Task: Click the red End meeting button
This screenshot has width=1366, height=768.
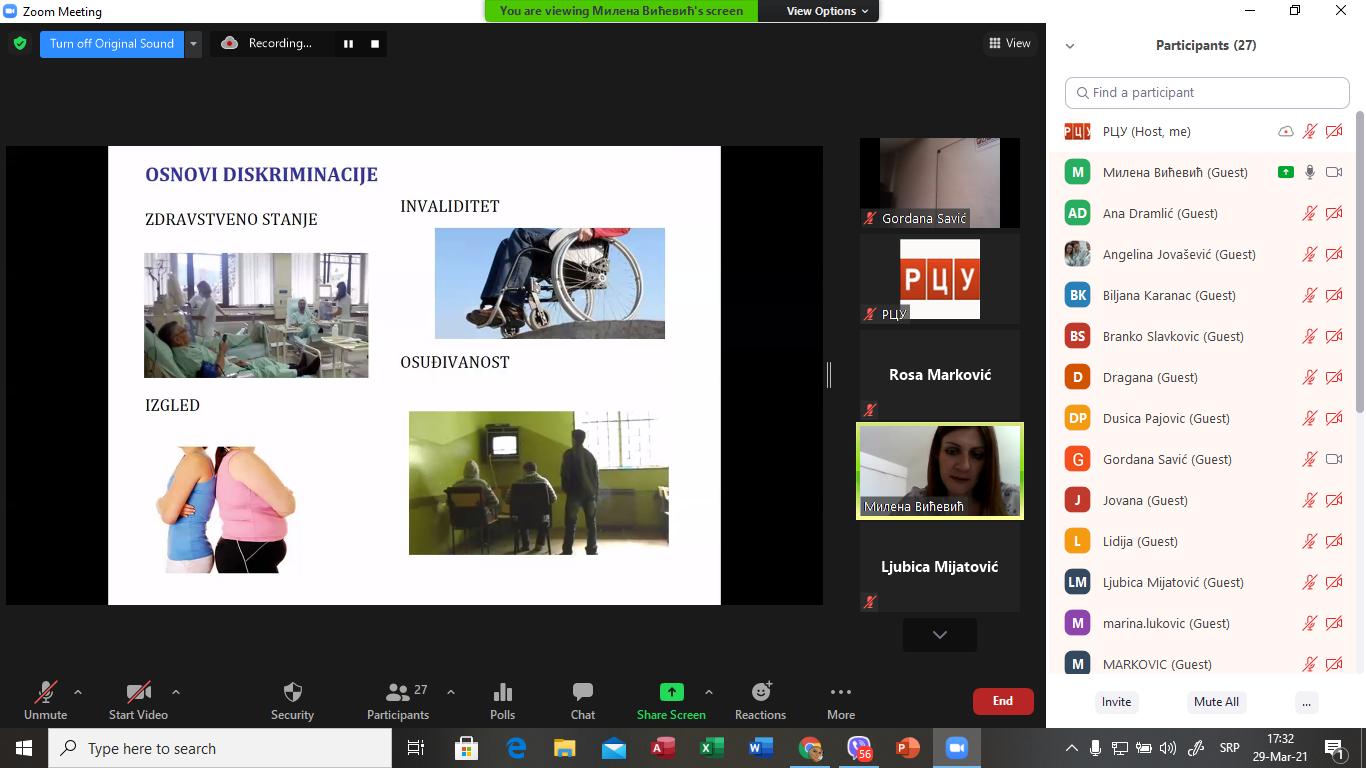Action: point(1002,701)
